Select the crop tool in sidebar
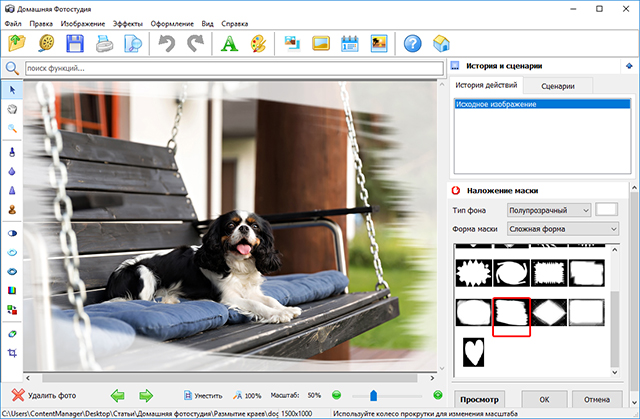This screenshot has width=640, height=419. pyautogui.click(x=12, y=352)
